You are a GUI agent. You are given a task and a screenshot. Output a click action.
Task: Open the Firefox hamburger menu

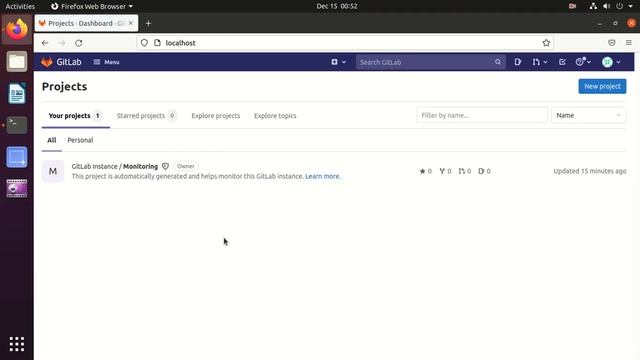click(x=629, y=43)
